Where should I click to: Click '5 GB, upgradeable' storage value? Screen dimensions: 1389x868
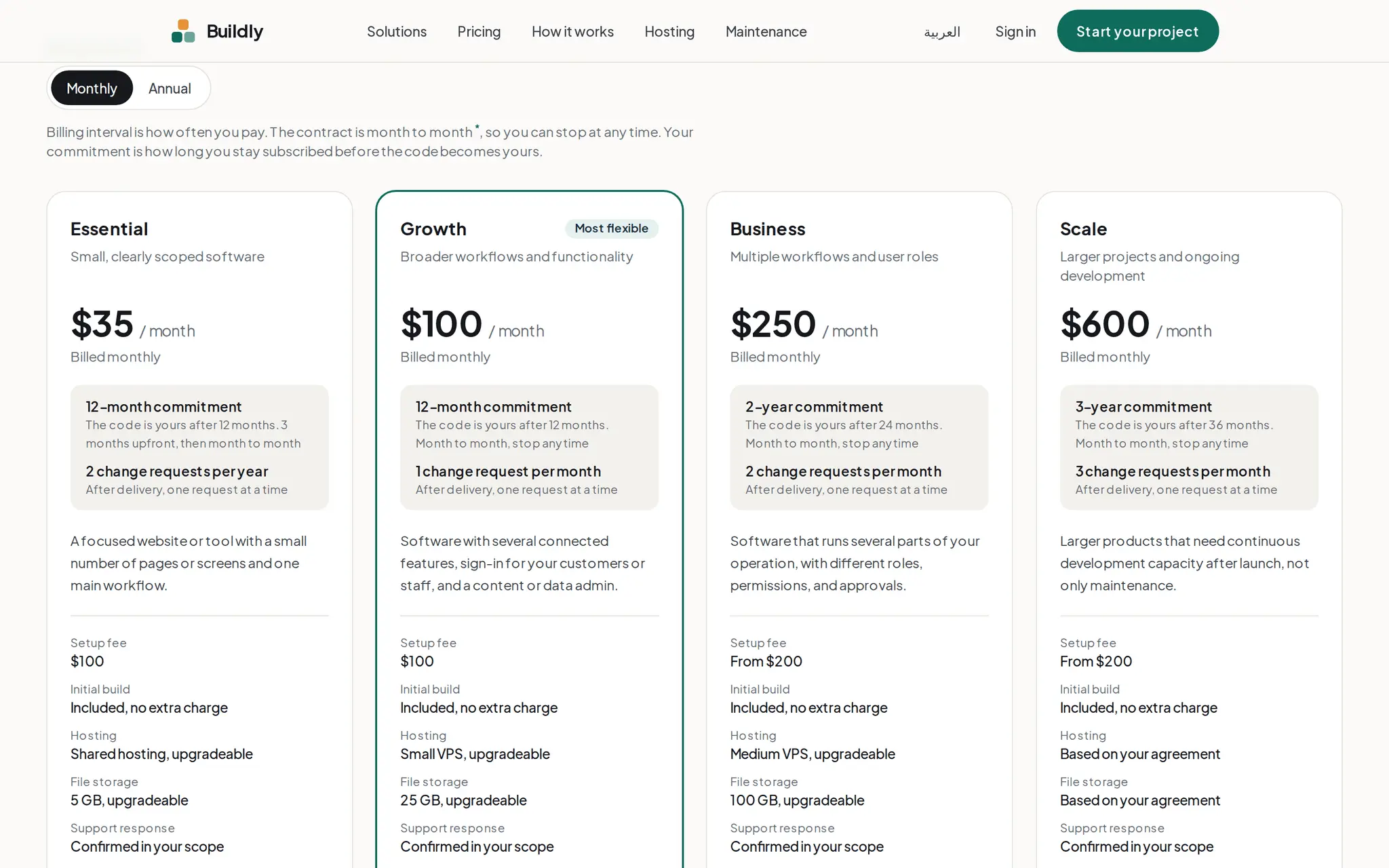click(x=130, y=800)
